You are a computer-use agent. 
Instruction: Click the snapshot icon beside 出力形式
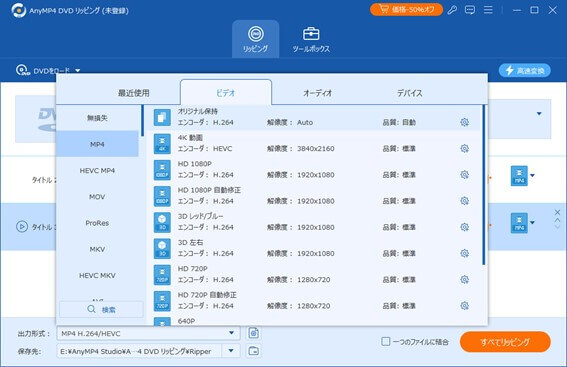tap(254, 333)
